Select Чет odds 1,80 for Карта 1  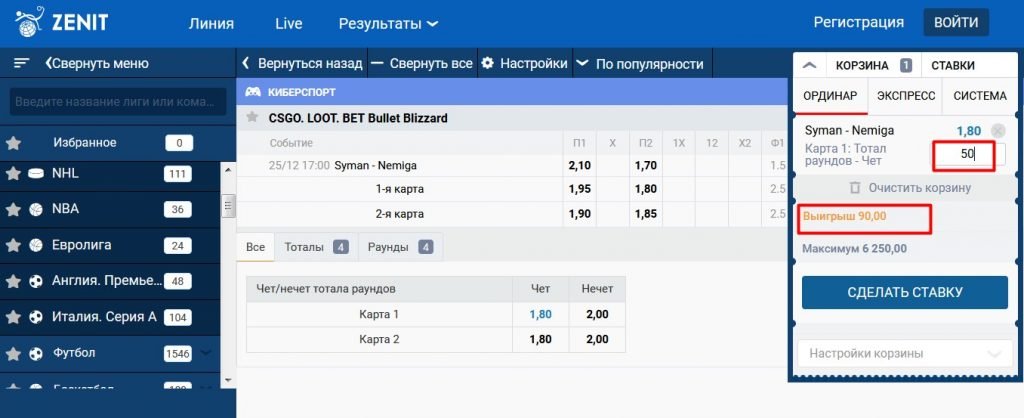(x=539, y=314)
